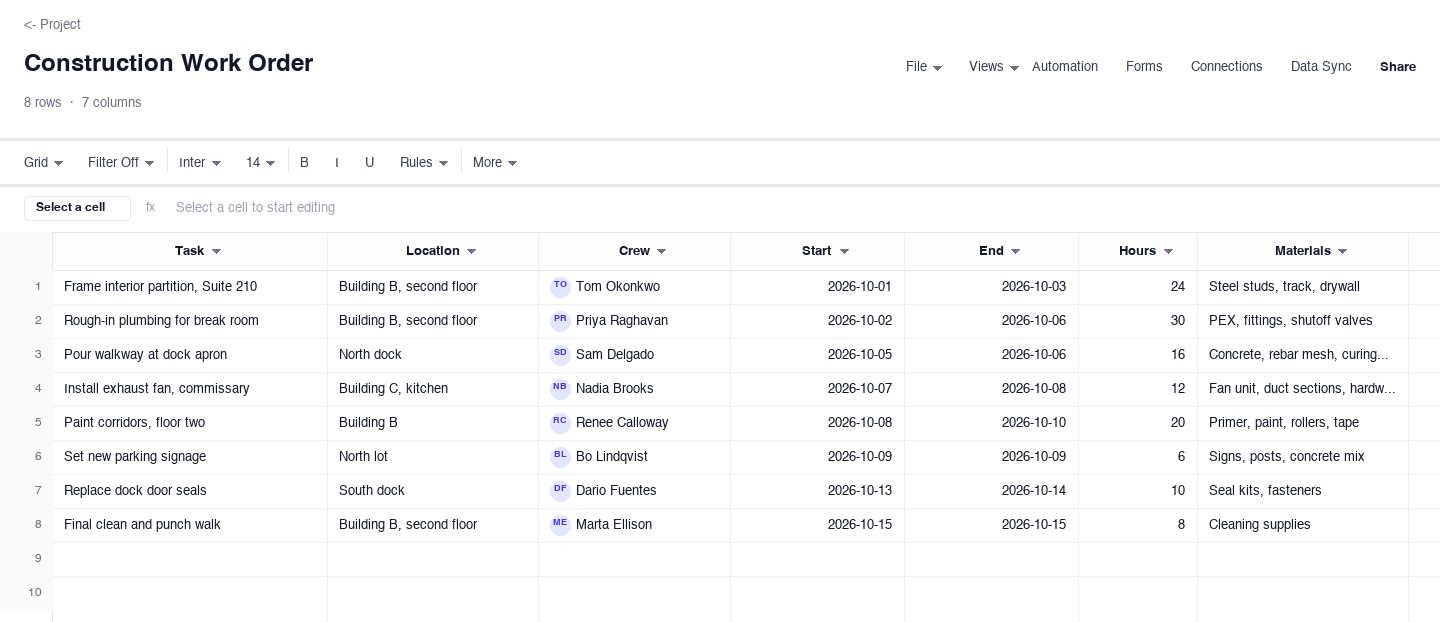
Task: Open the Materials column header menu
Action: [x=1343, y=252]
